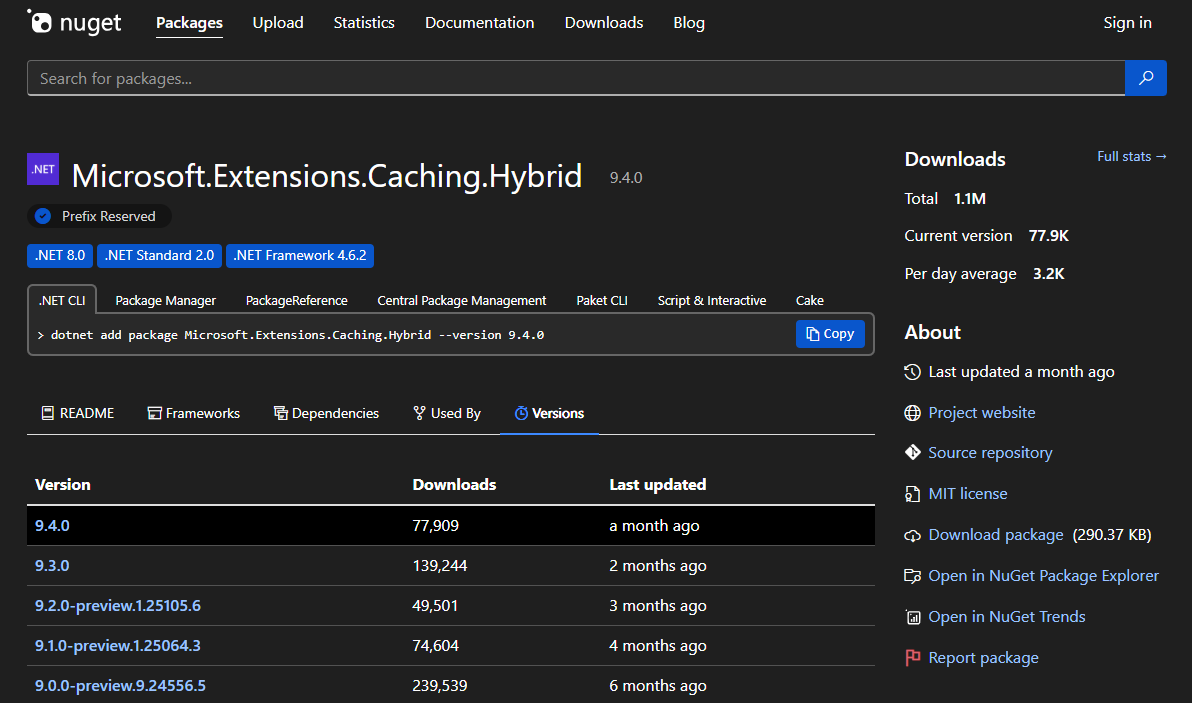Click the Download package link
1192x703 pixels.
[x=996, y=535]
